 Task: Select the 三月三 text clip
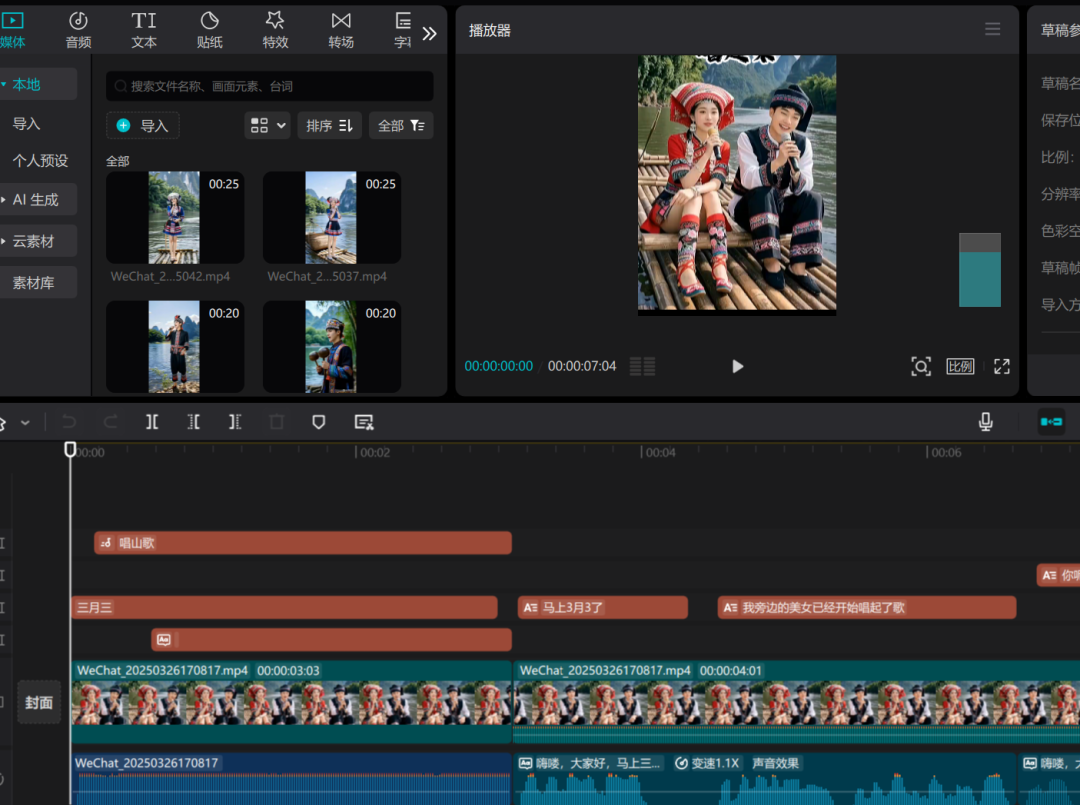coord(284,607)
